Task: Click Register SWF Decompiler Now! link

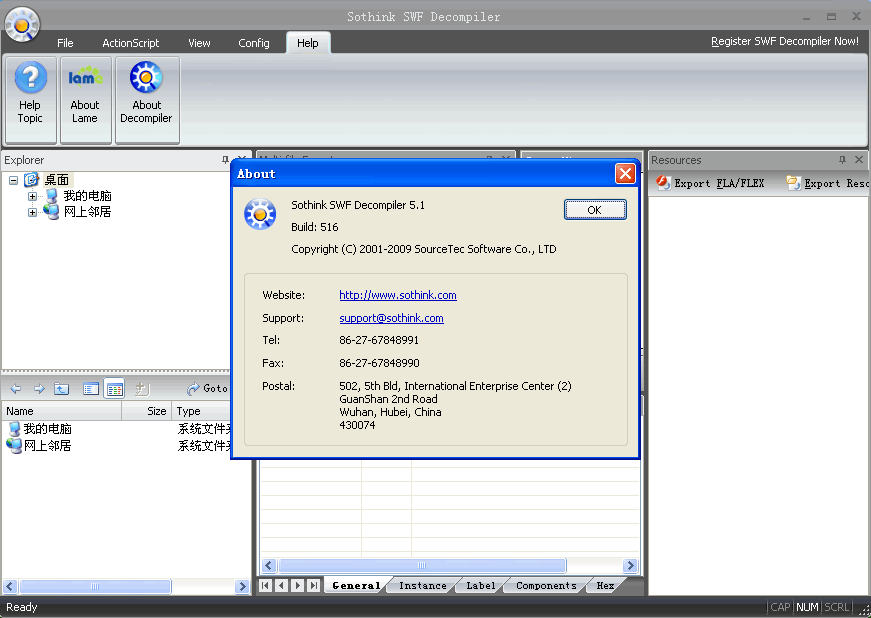Action: point(785,41)
